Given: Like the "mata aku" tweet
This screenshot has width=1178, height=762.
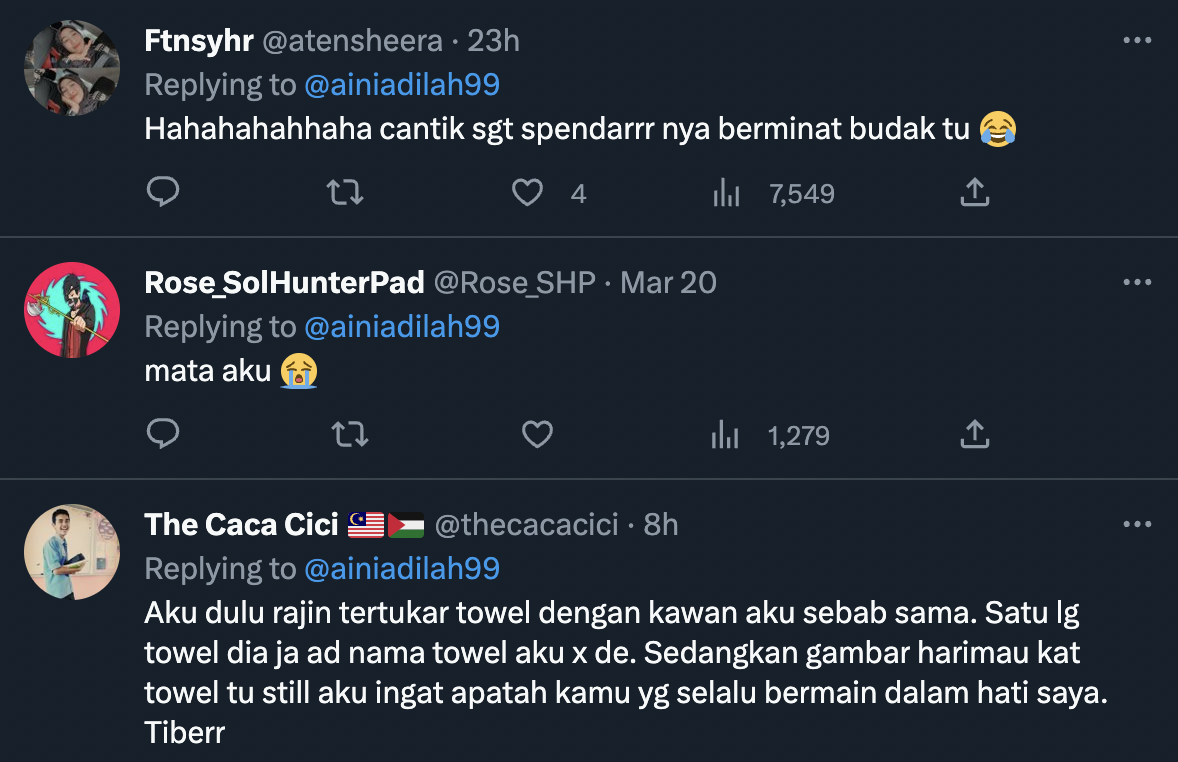Looking at the screenshot, I should (x=538, y=434).
